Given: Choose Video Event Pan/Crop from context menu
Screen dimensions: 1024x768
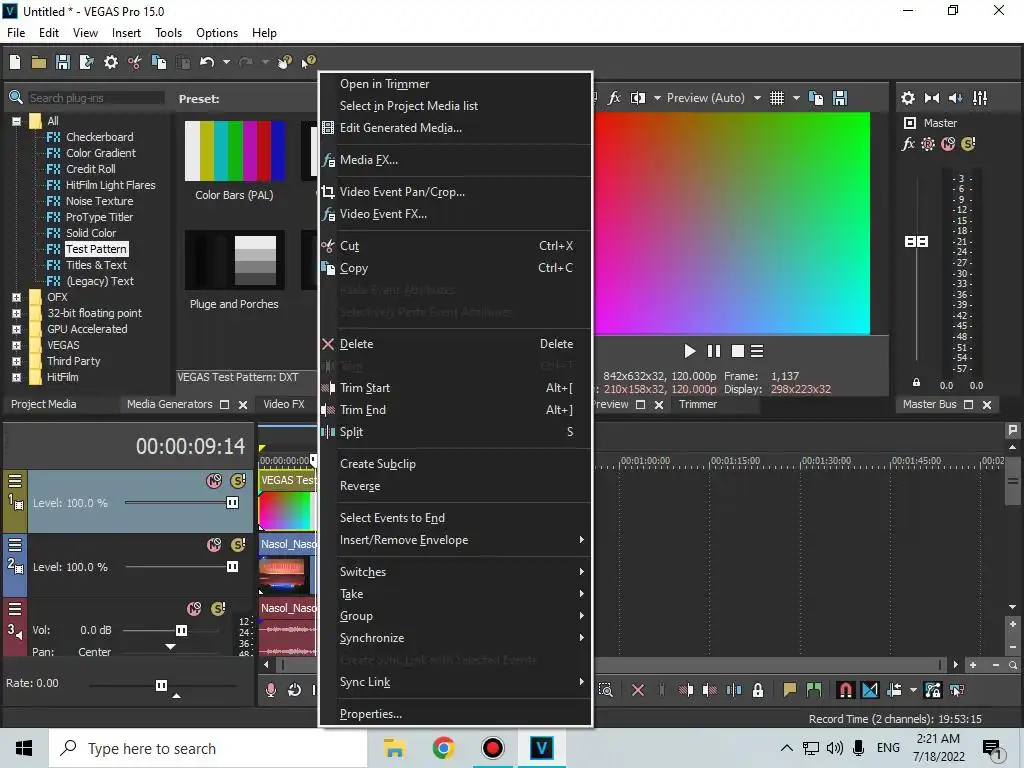Looking at the screenshot, I should point(457,192).
